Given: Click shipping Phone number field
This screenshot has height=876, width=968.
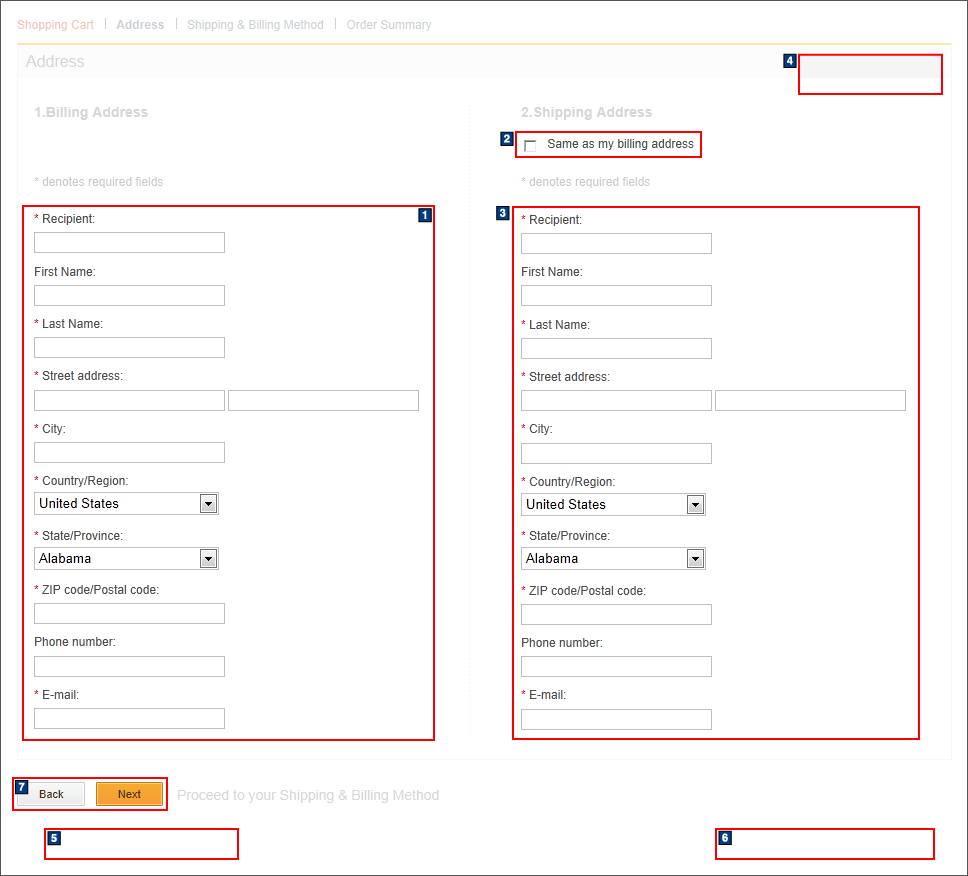Looking at the screenshot, I should (616, 666).
